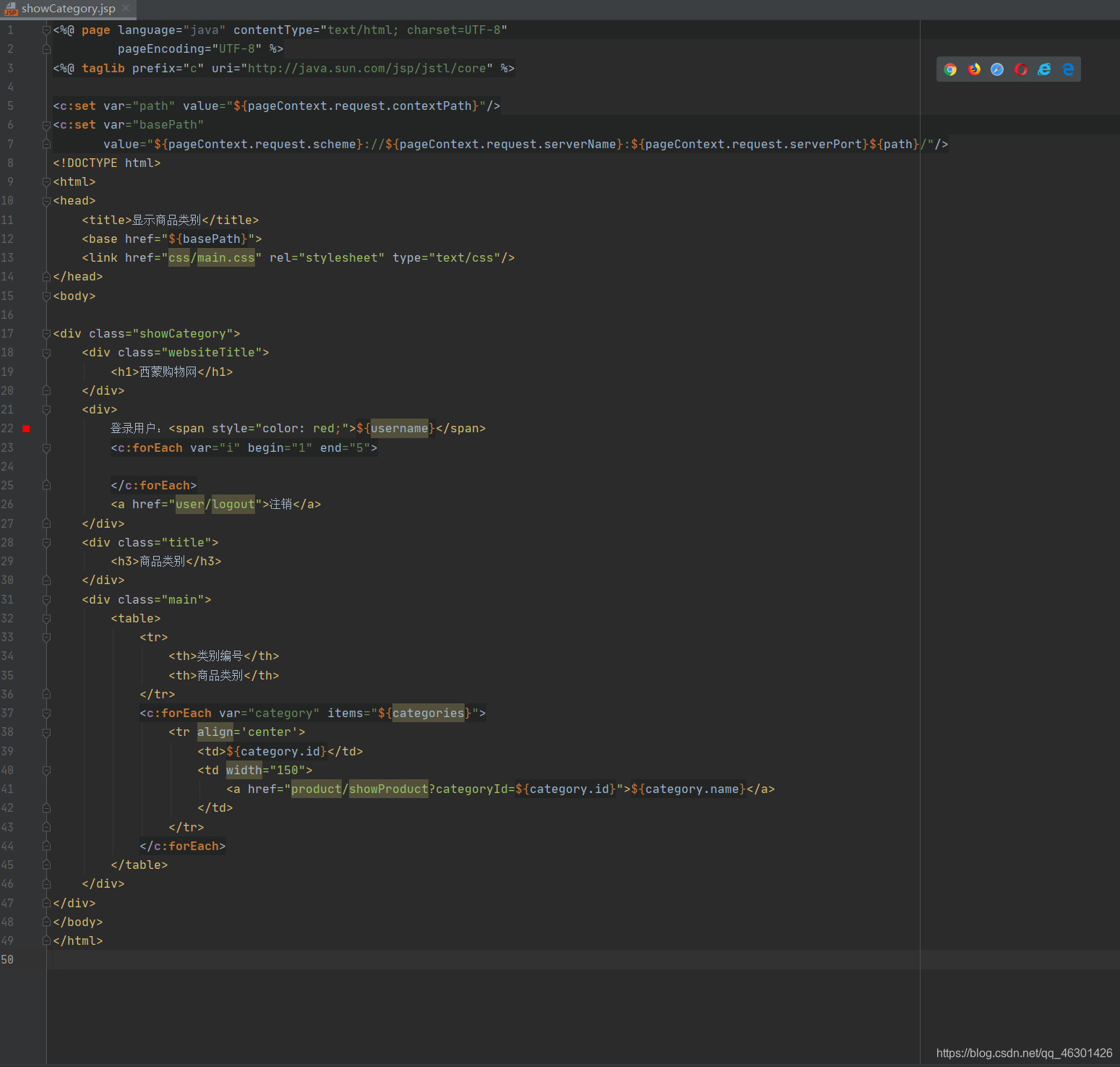The height and width of the screenshot is (1067, 1120).
Task: Click the red color swatch on line 22 gutter
Action: pyautogui.click(x=26, y=429)
